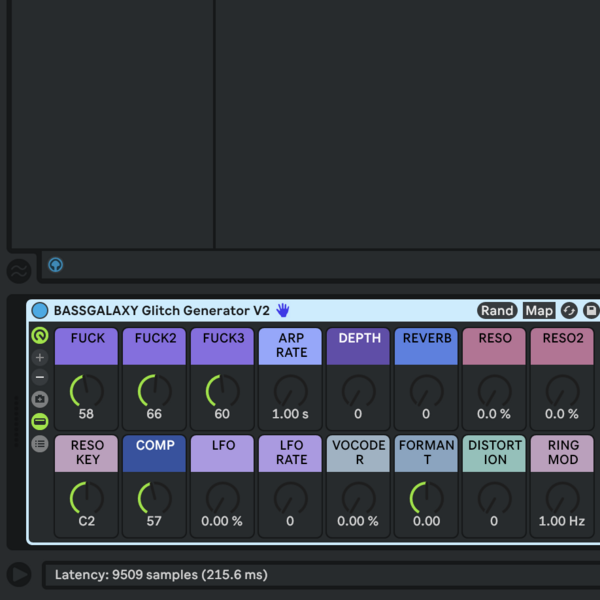Click the 1.00 Hz RING MOD value
This screenshot has width=600, height=600.
coord(562,521)
